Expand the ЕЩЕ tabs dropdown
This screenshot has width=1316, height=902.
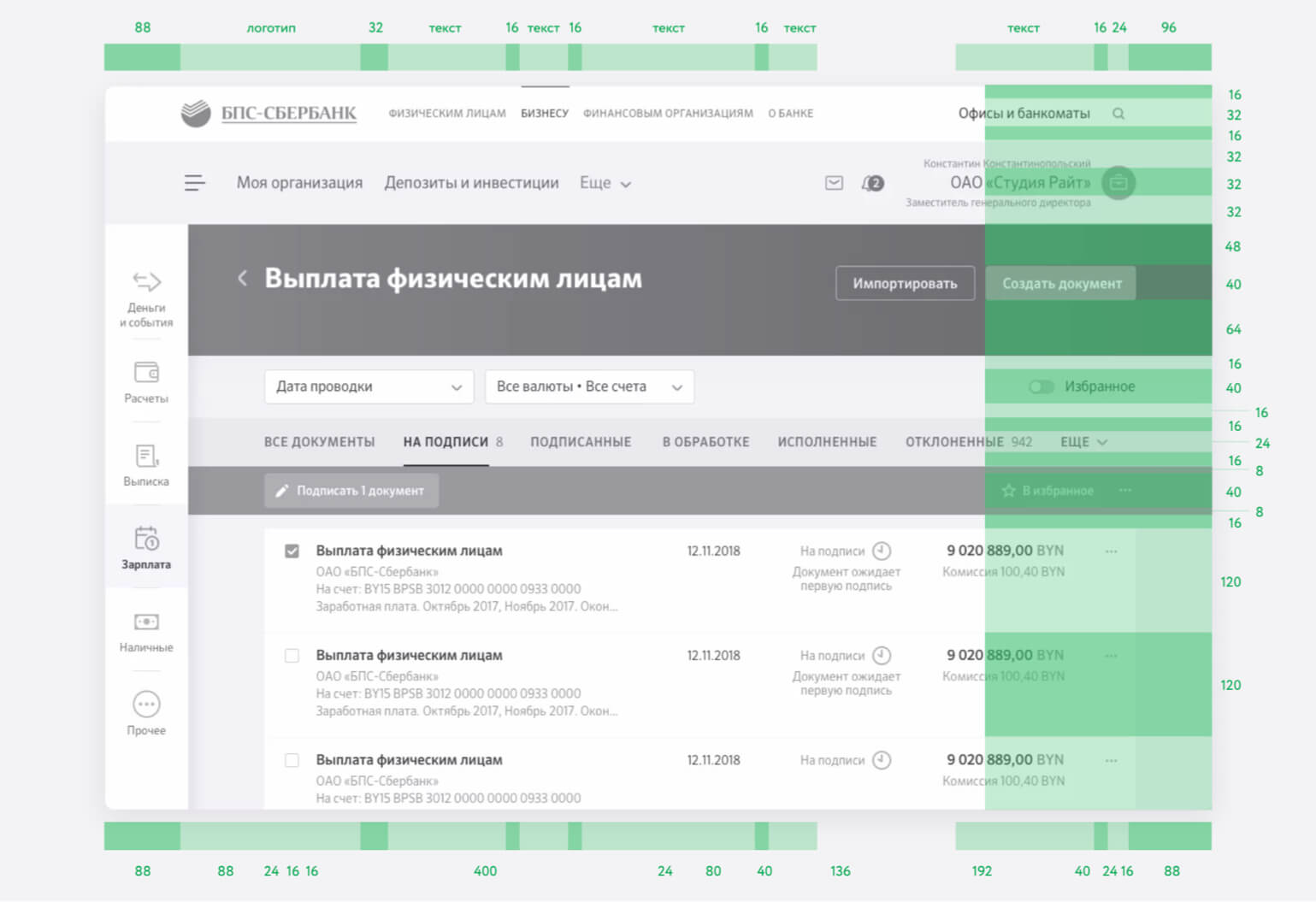tap(1083, 442)
